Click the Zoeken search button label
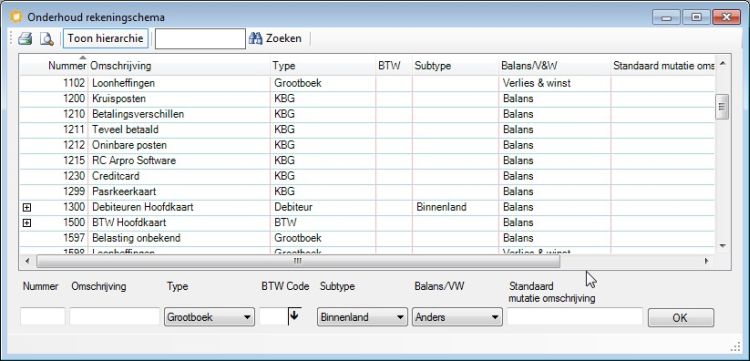Screen dimensions: 750x361 click(x=284, y=39)
